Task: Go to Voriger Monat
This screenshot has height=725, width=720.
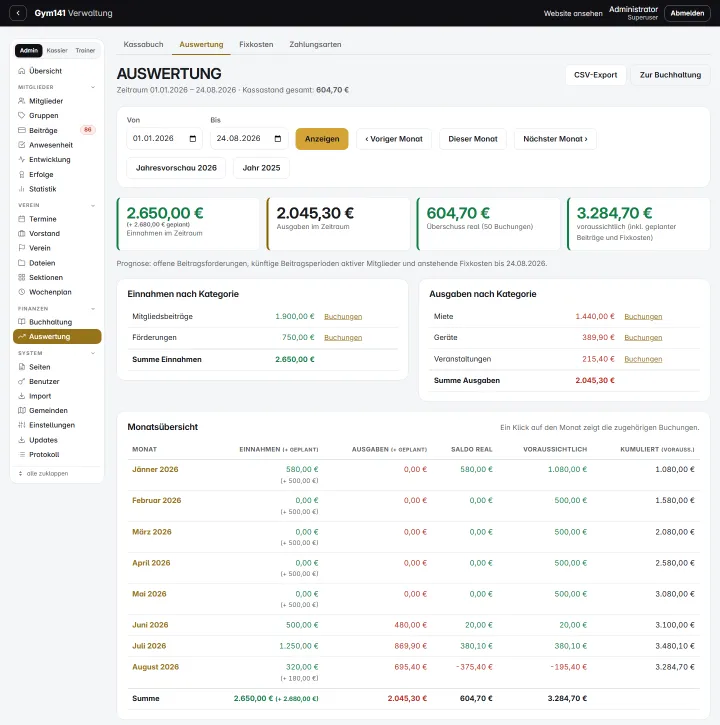Action: pos(394,139)
